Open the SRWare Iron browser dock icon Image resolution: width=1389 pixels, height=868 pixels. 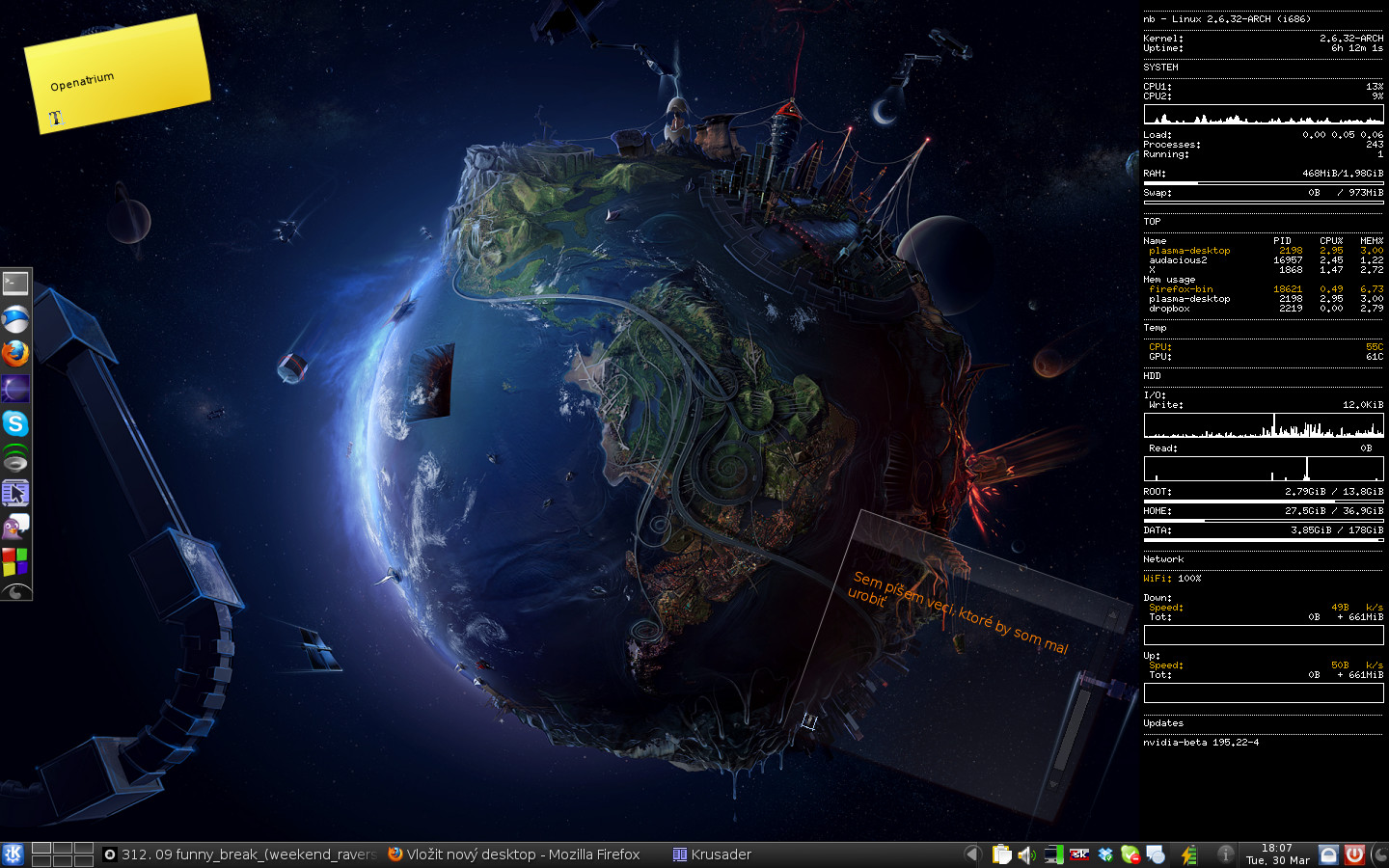pyautogui.click(x=15, y=319)
